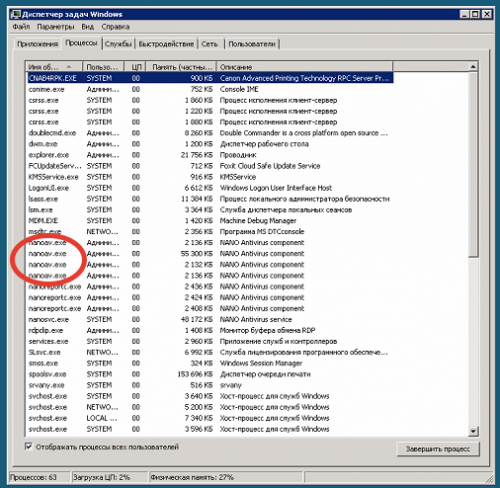Switch to the Приложения tab

38,44
